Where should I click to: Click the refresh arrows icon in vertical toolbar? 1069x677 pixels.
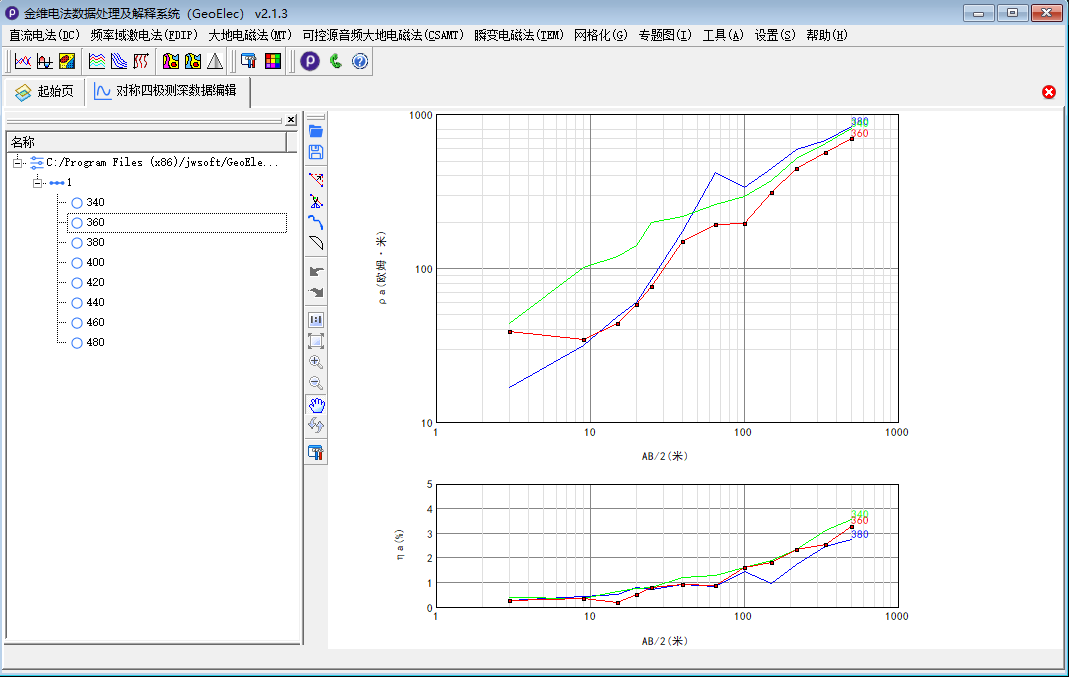tap(316, 425)
